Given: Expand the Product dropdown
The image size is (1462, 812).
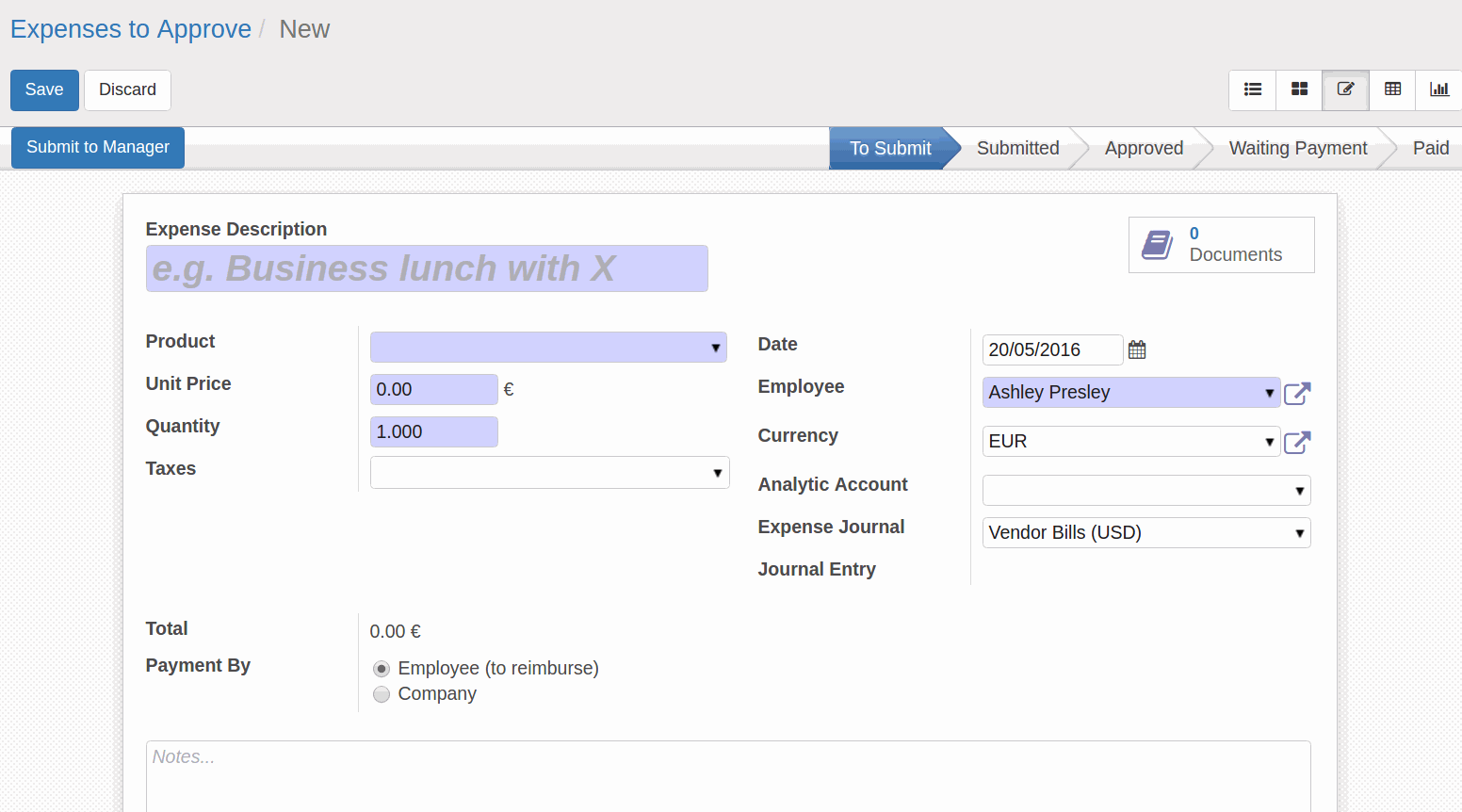Looking at the screenshot, I should pos(548,348).
